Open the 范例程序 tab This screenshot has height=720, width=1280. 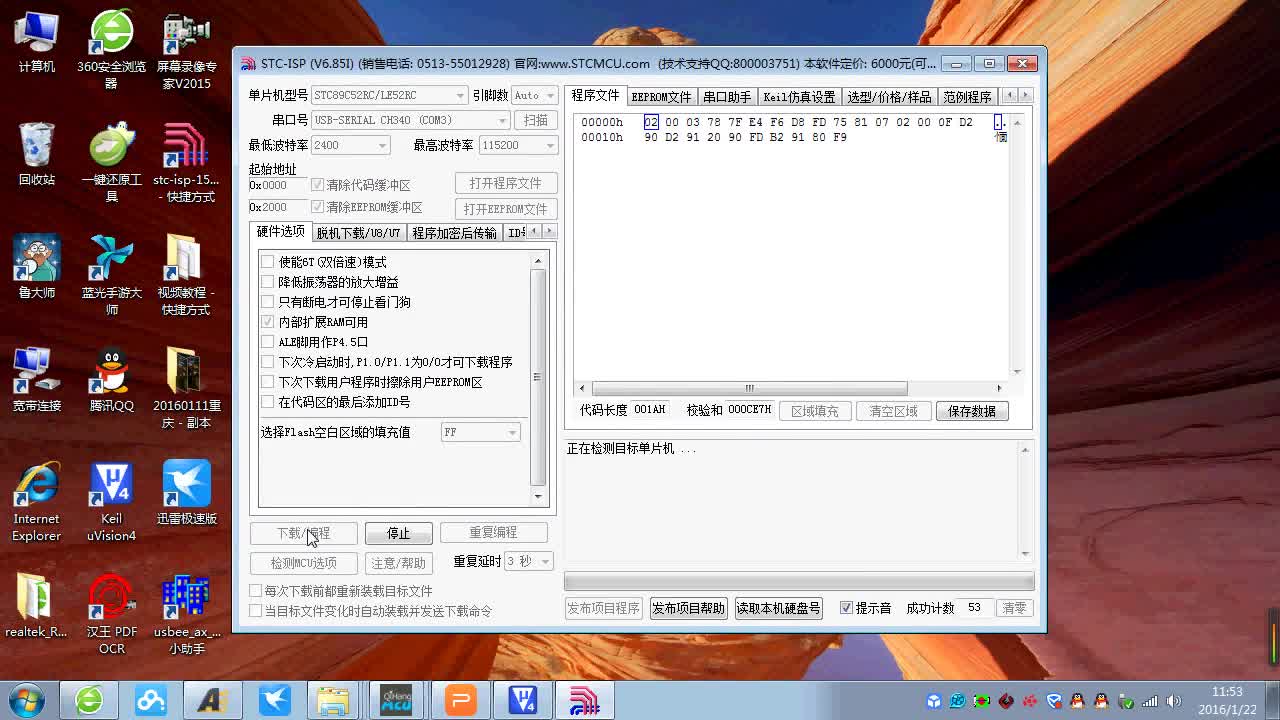(967, 97)
